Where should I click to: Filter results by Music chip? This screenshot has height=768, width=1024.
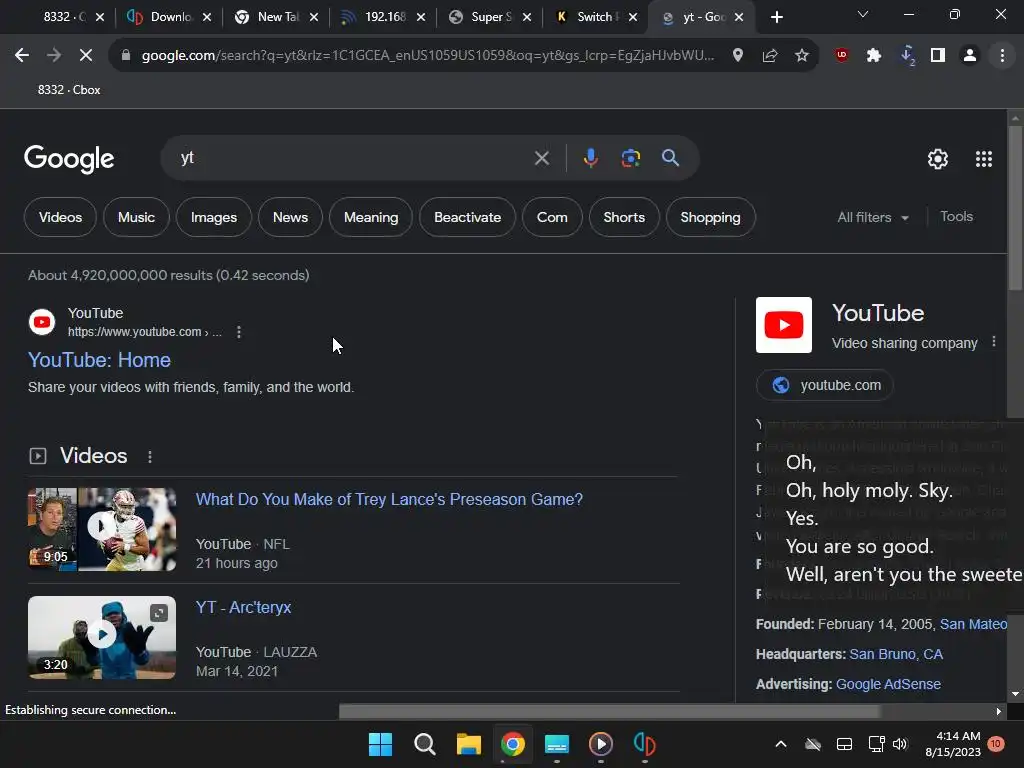pos(136,217)
